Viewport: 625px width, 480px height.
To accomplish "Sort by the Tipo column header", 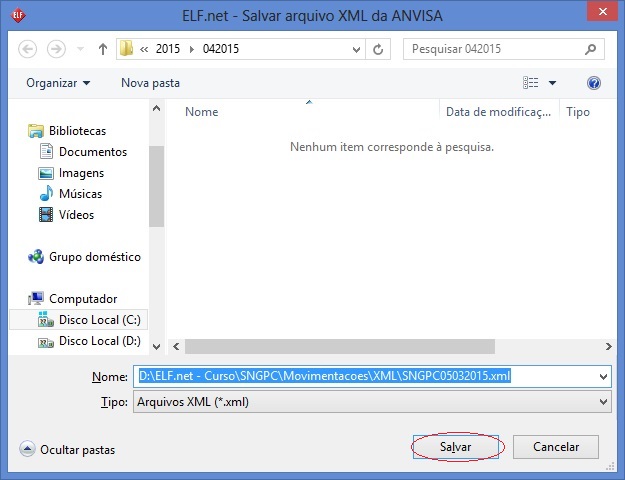I will click(x=578, y=112).
